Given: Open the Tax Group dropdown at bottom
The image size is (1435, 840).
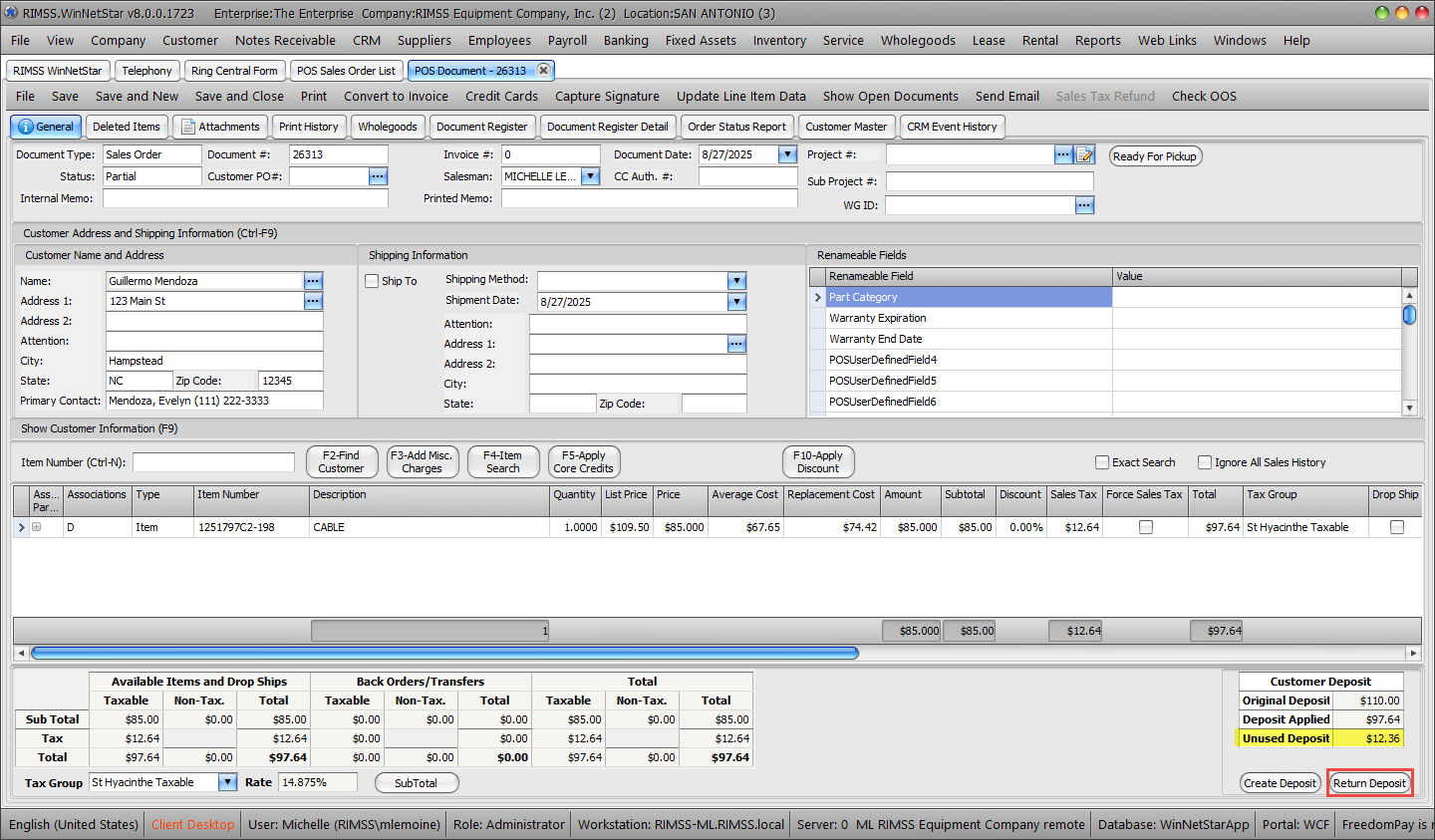Looking at the screenshot, I should coord(227,782).
